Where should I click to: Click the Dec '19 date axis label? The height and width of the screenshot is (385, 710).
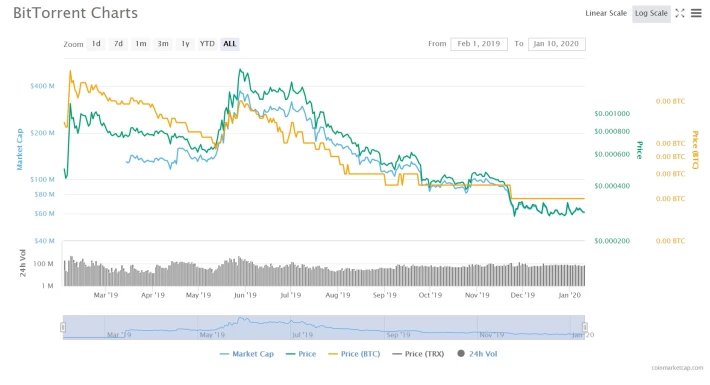pos(523,295)
